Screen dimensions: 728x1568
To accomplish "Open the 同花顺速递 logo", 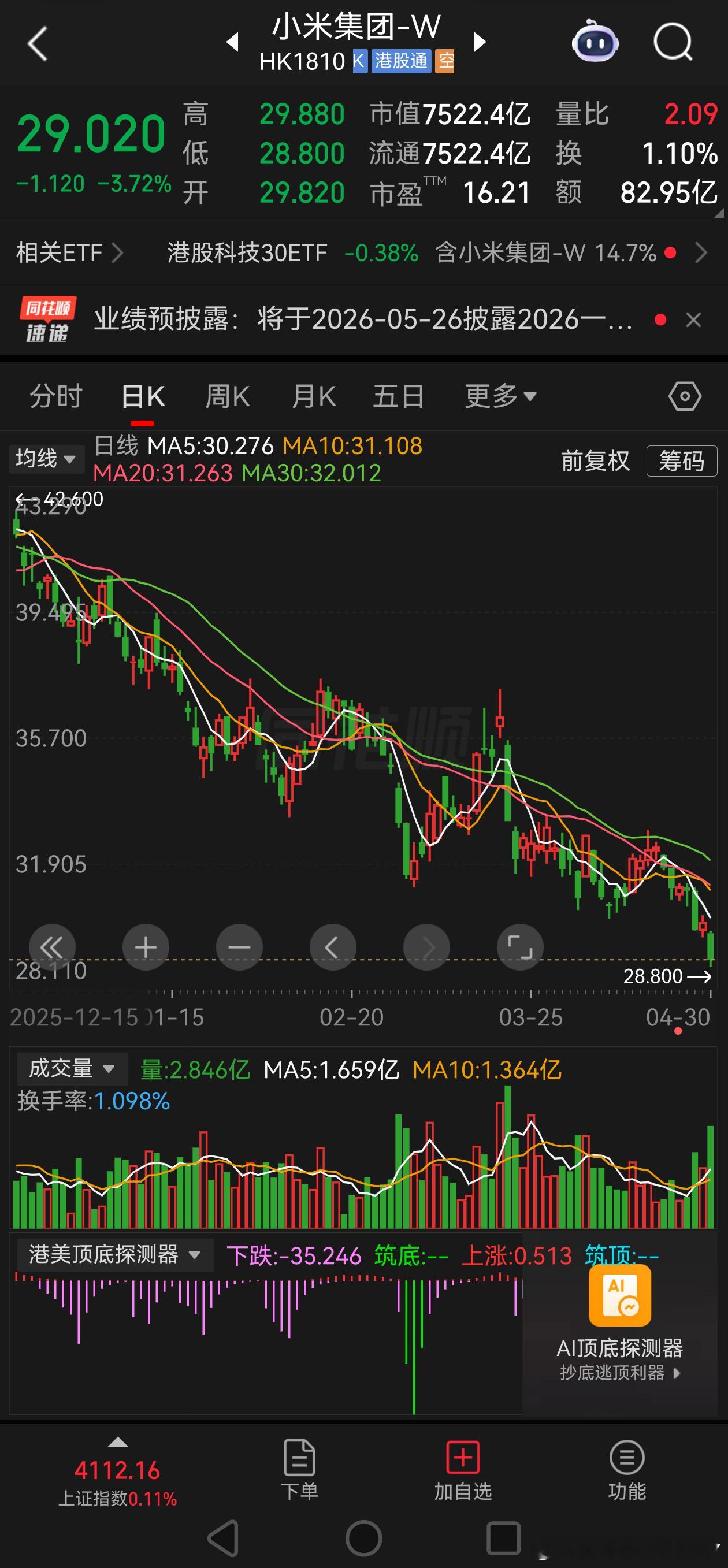I will [47, 319].
